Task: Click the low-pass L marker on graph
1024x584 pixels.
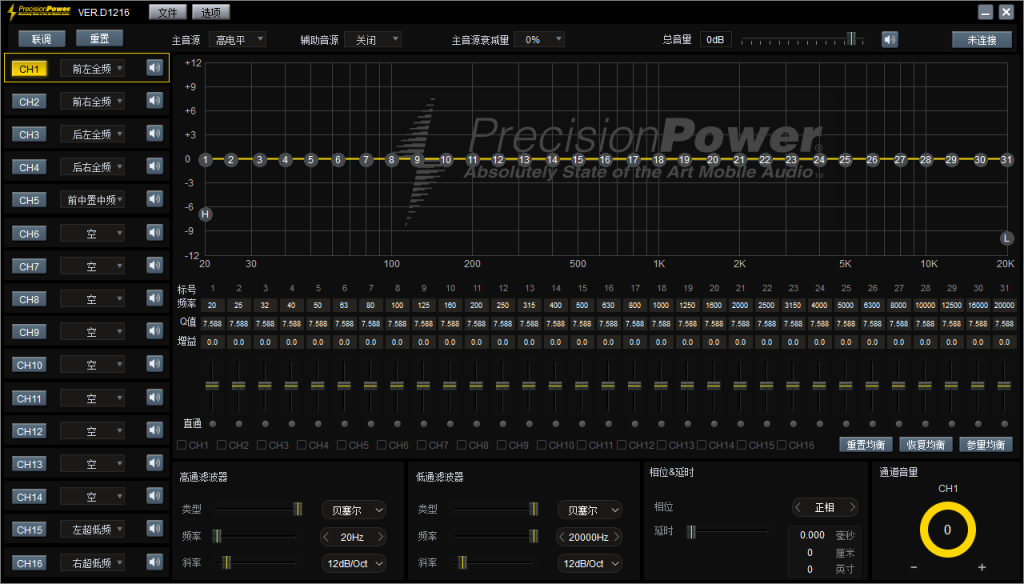Action: (1006, 238)
